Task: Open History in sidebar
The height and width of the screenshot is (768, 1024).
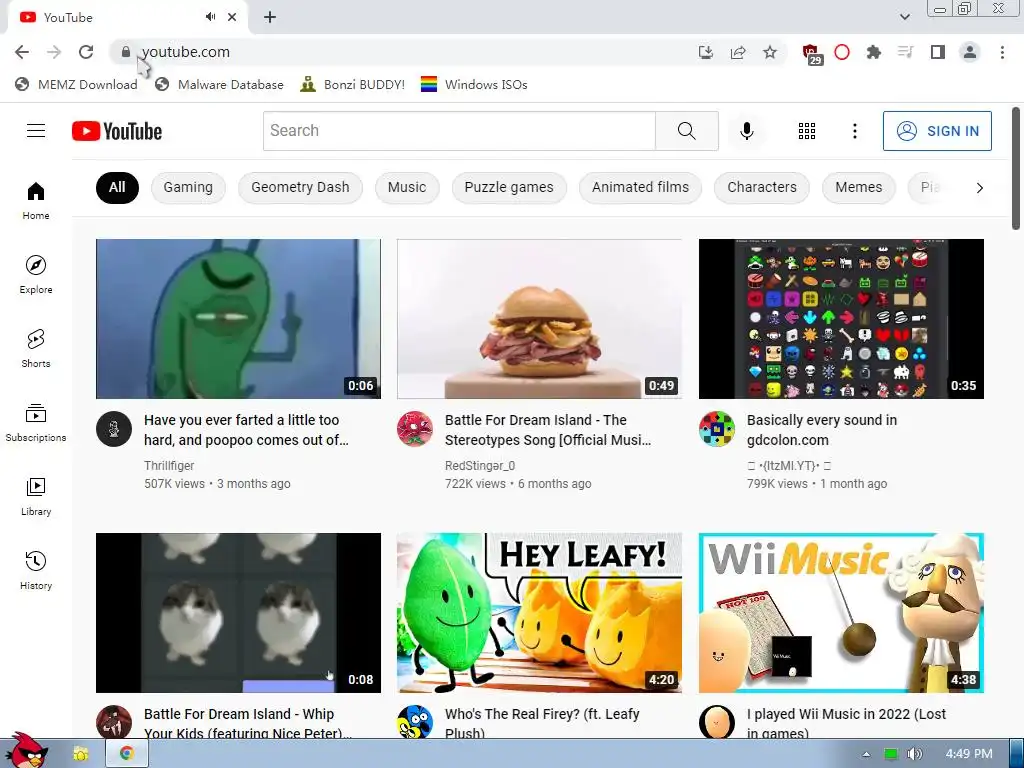Action: (36, 570)
